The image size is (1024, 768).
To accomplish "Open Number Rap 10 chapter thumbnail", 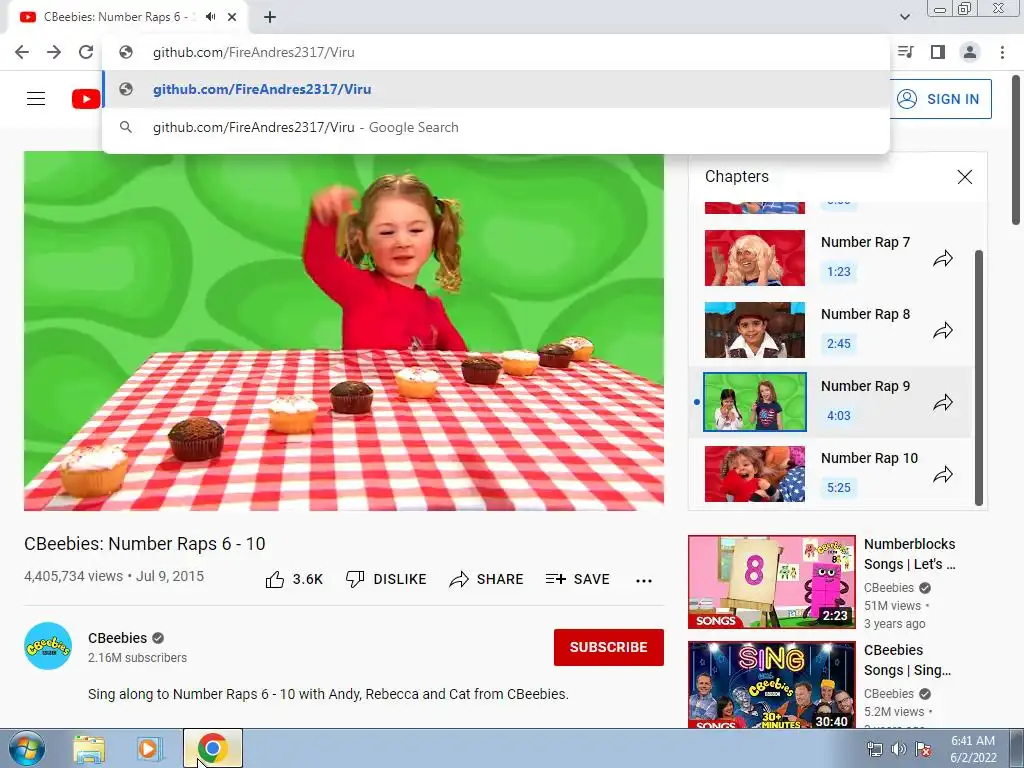I will click(x=755, y=474).
